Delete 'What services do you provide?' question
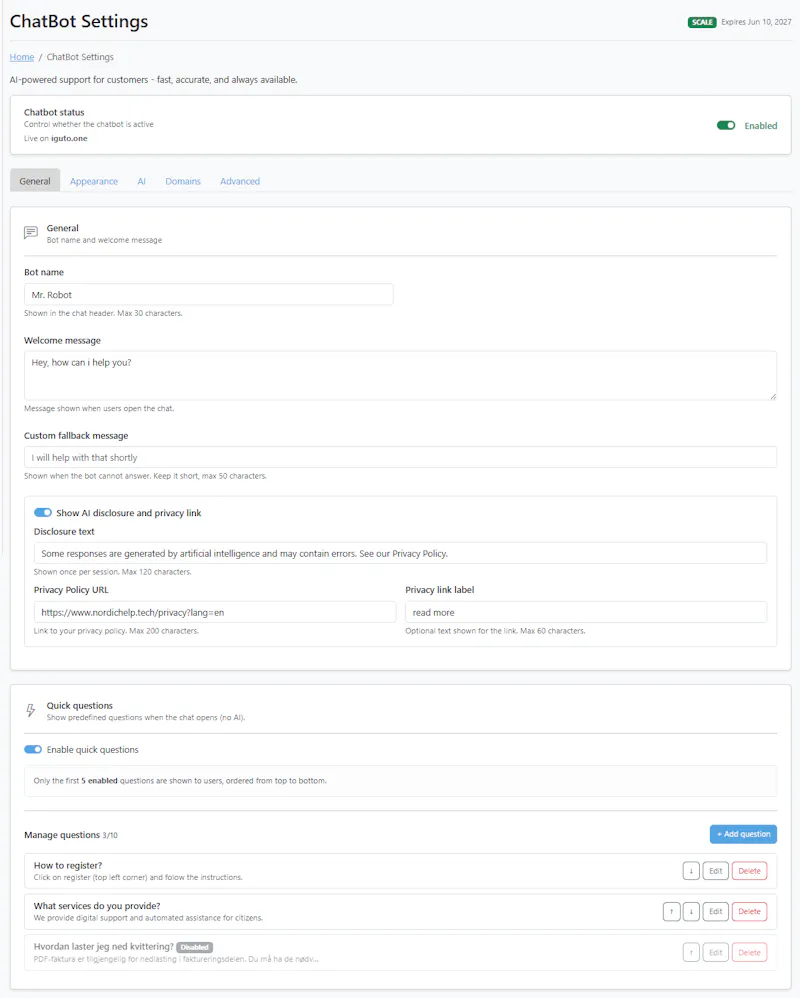Viewport: 800px width, 998px height. (x=749, y=911)
